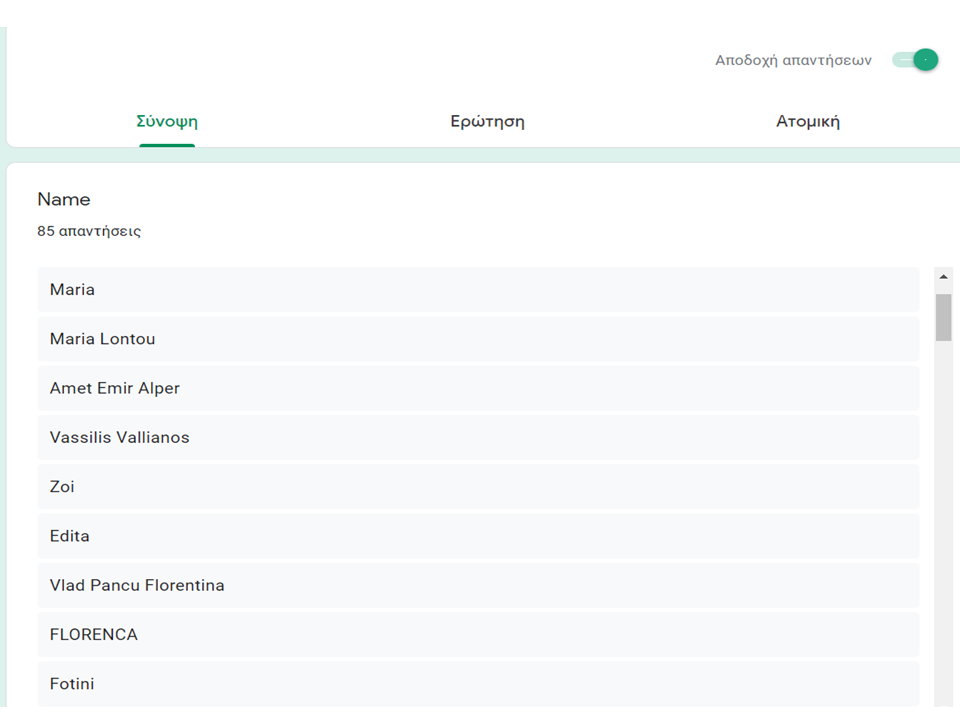Click the 'Fotini' response row
This screenshot has width=960, height=720.
[x=478, y=684]
